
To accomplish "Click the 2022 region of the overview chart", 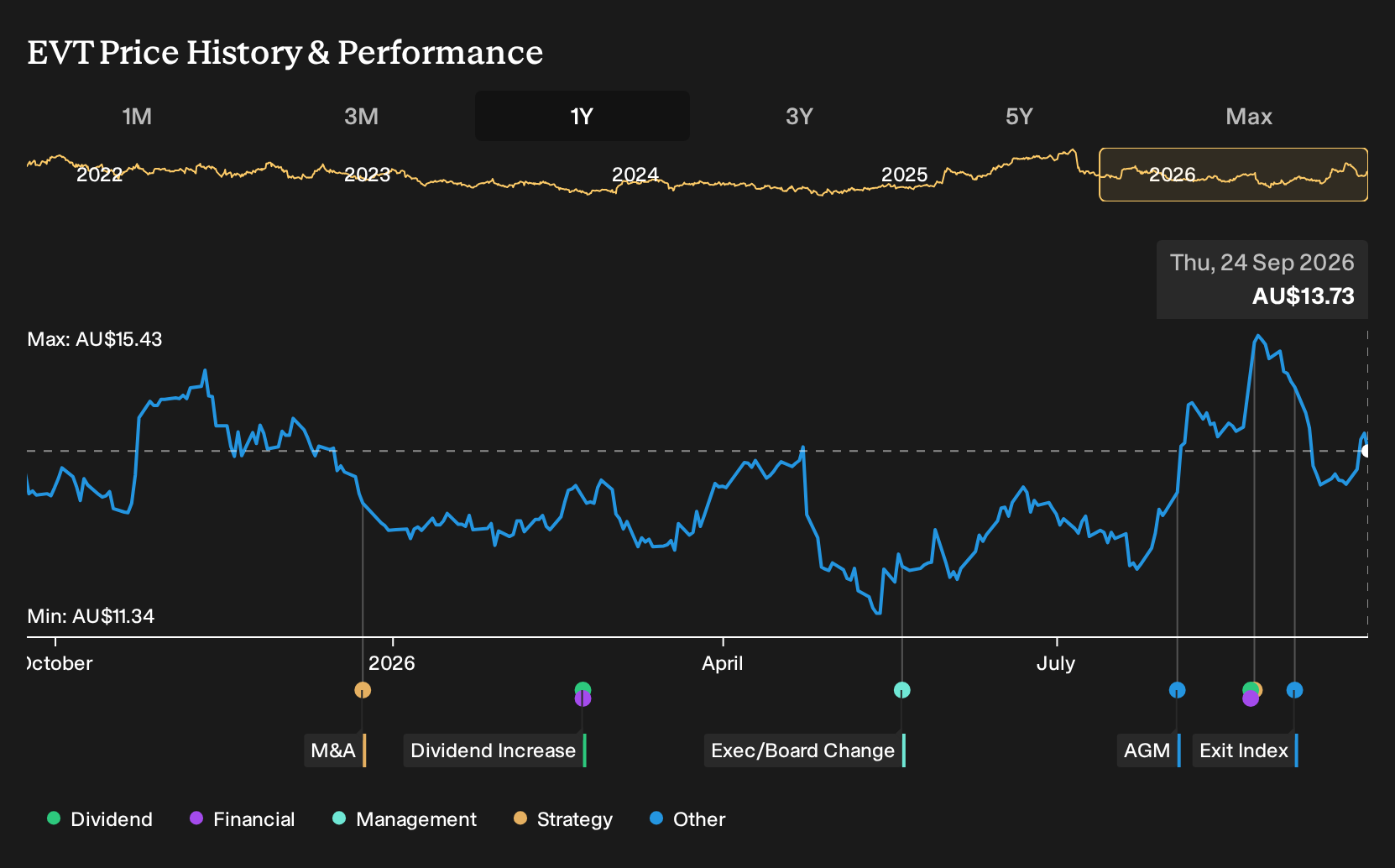I will pos(99,175).
